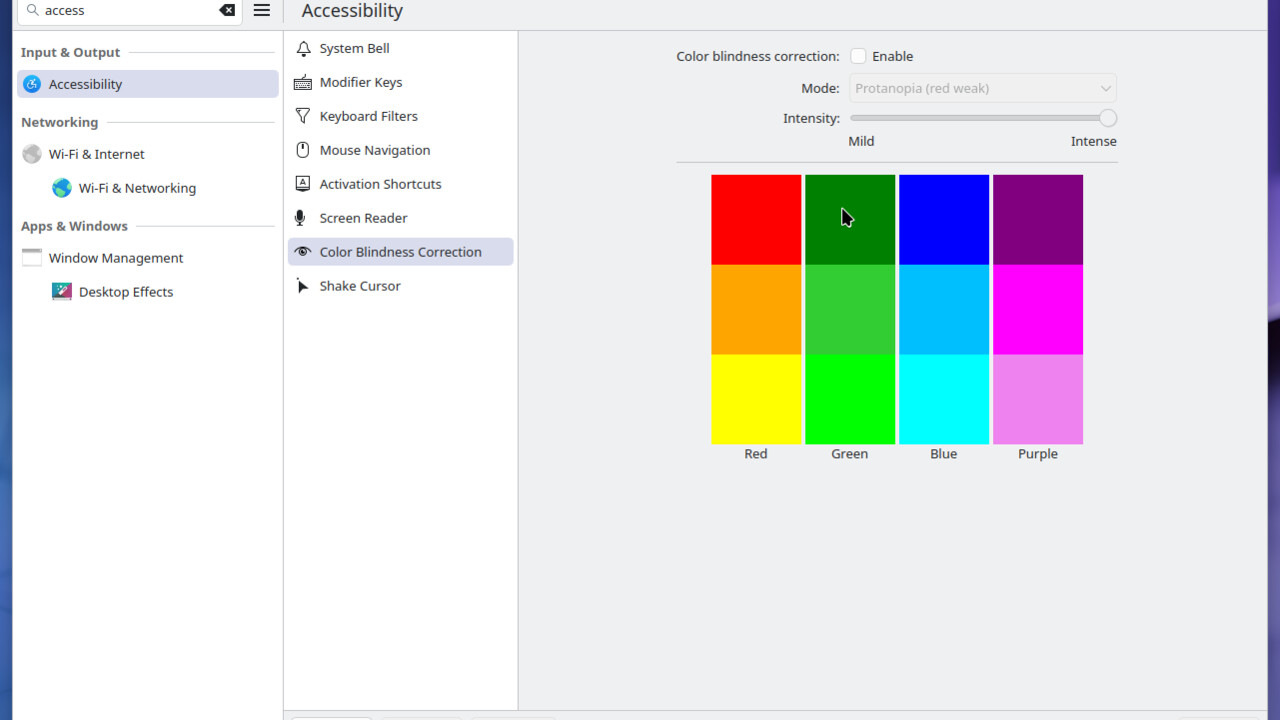Click the pure red swatch

756,220
